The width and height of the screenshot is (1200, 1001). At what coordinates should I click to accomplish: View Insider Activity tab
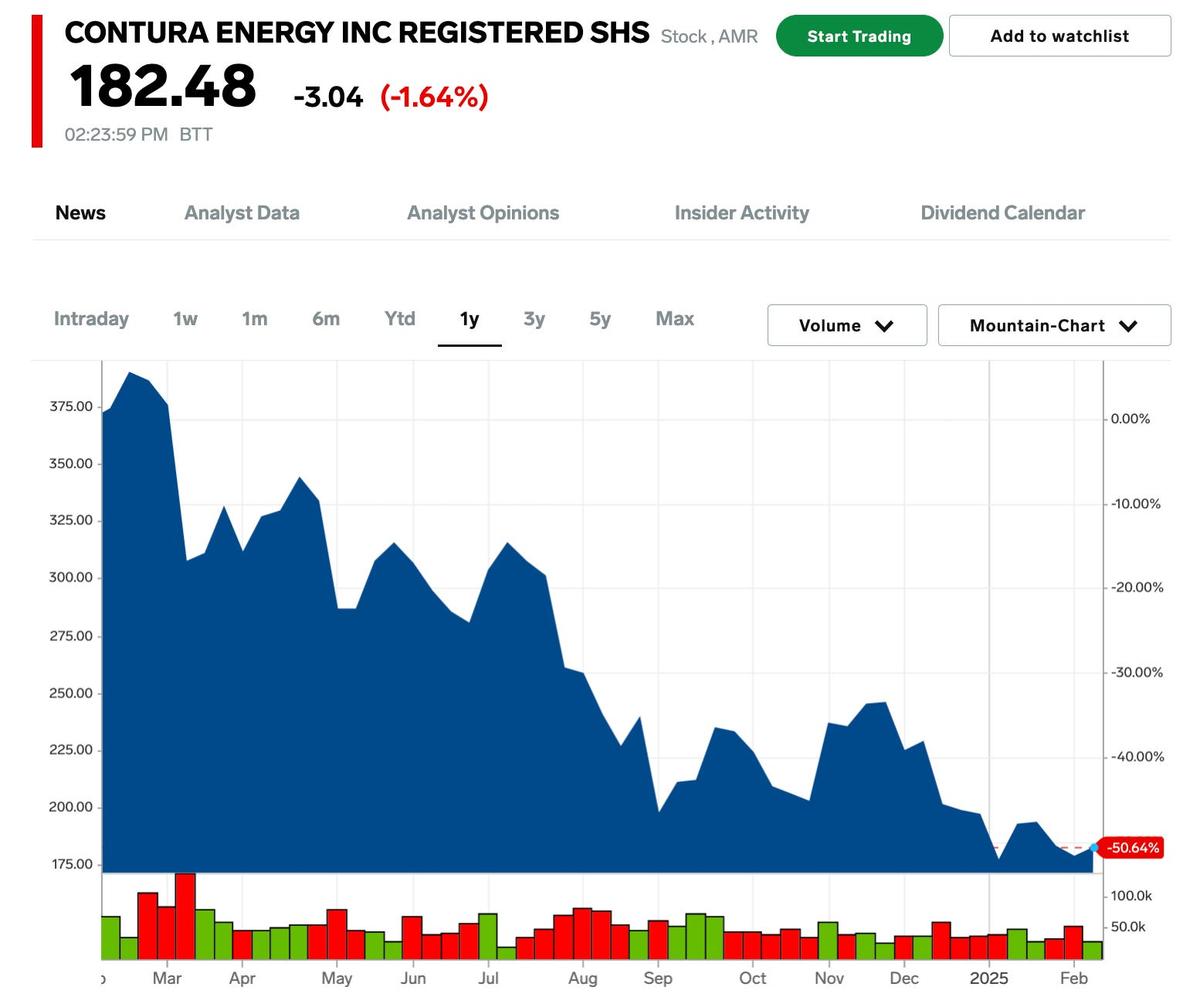pyautogui.click(x=741, y=213)
